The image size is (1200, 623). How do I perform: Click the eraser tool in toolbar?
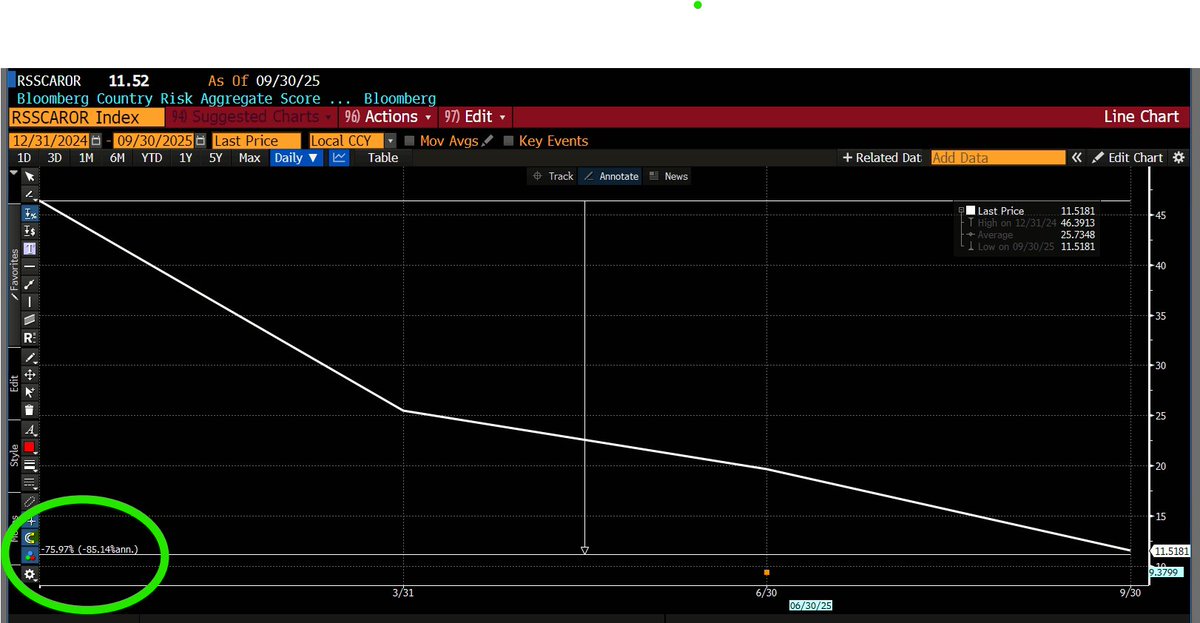click(30, 501)
